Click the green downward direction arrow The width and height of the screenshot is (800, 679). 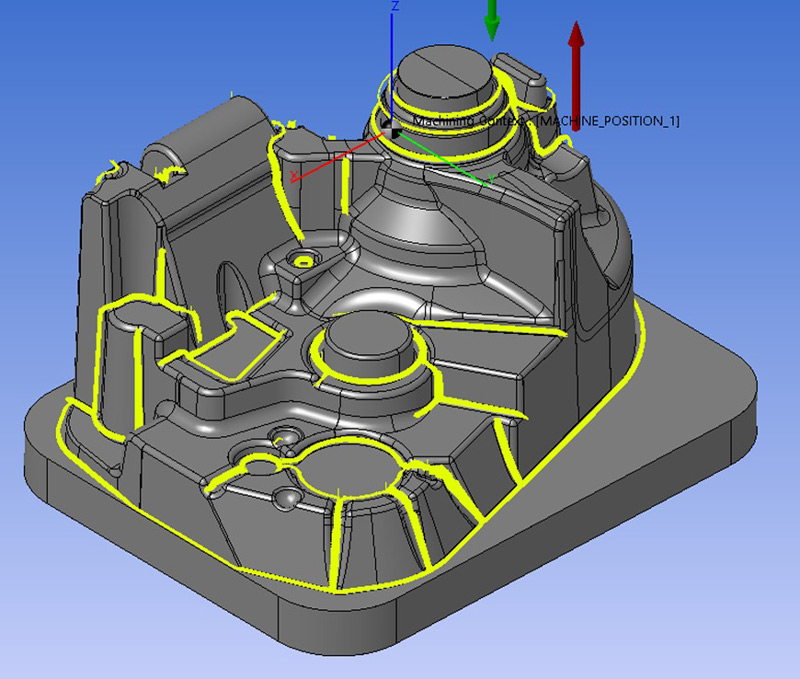(x=491, y=20)
